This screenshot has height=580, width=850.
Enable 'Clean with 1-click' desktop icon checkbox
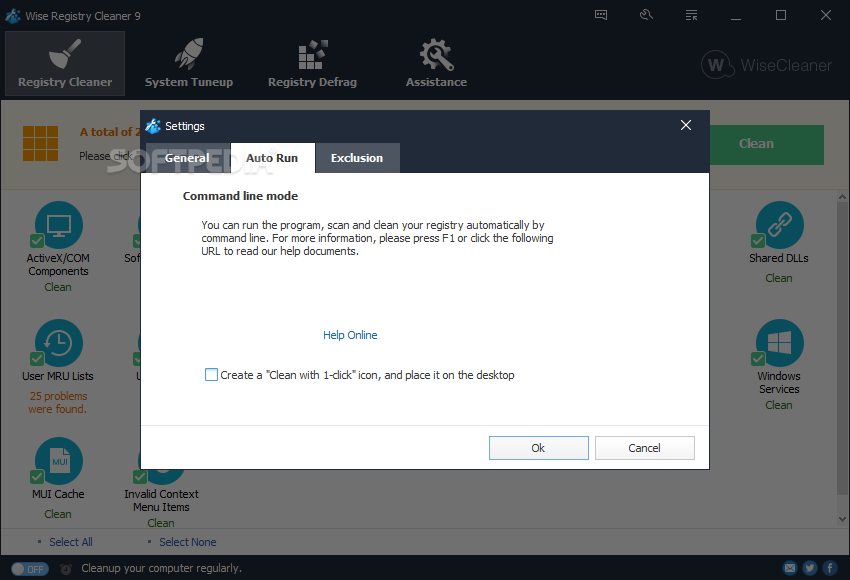[211, 375]
